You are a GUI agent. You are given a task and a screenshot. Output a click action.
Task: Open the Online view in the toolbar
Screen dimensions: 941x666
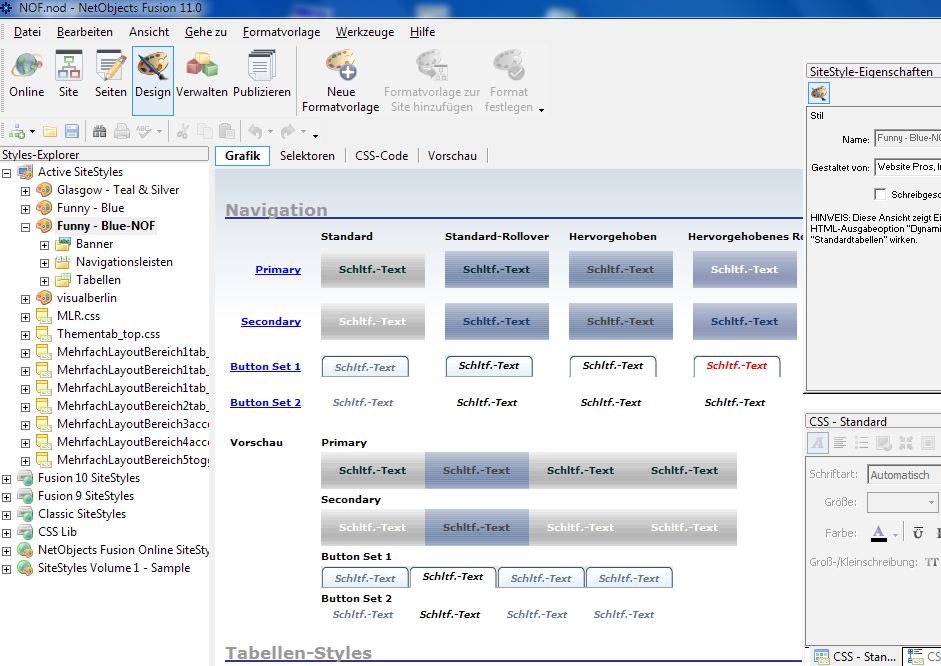point(27,75)
